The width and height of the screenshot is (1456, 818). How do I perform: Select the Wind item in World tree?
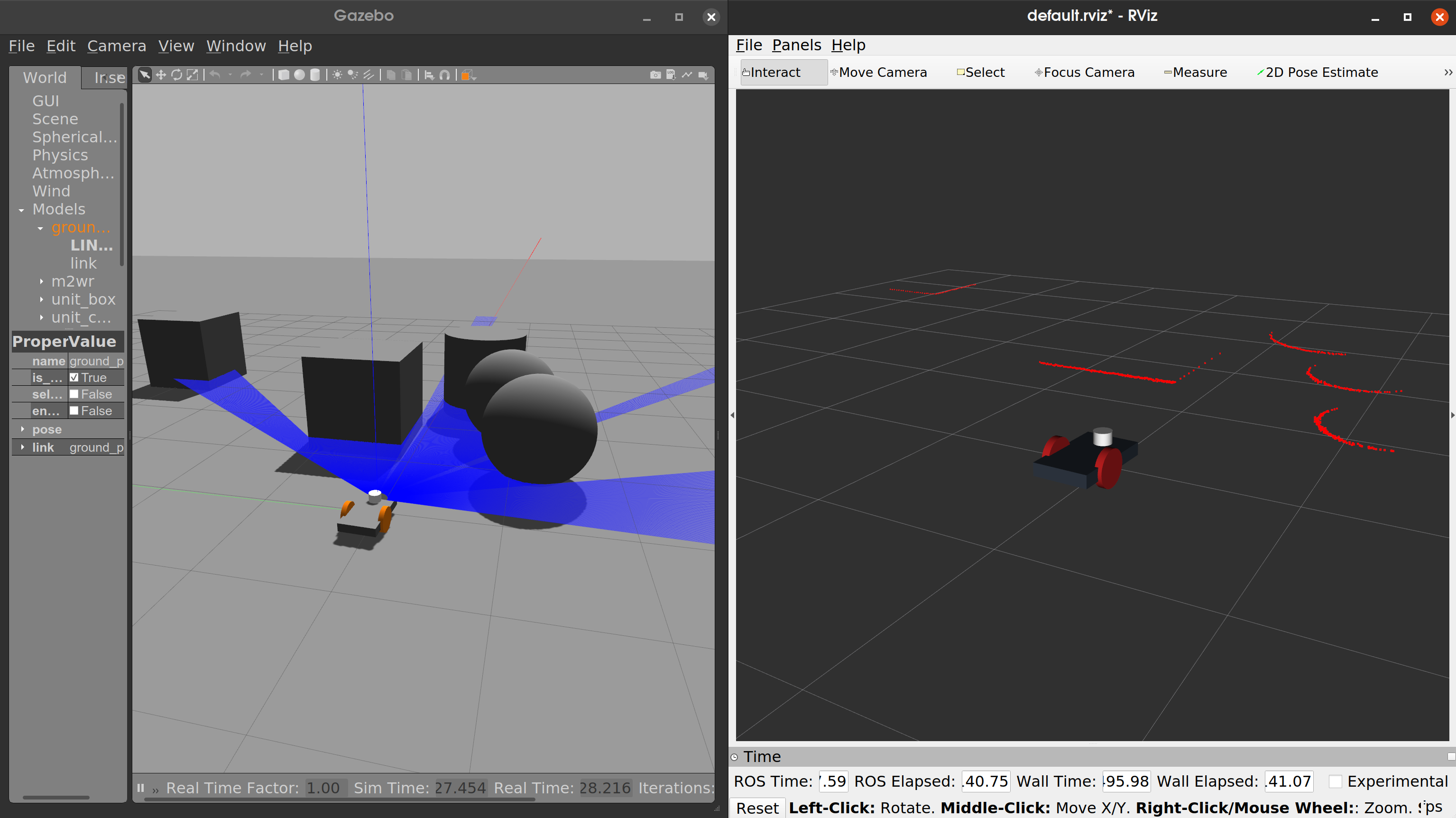pos(51,191)
